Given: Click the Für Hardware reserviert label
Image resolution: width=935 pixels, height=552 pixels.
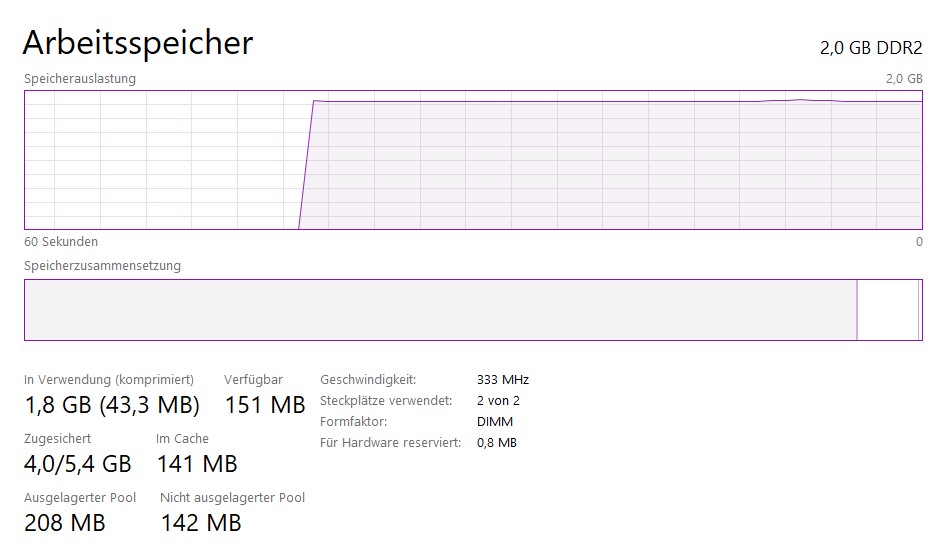Looking at the screenshot, I should (x=390, y=443).
